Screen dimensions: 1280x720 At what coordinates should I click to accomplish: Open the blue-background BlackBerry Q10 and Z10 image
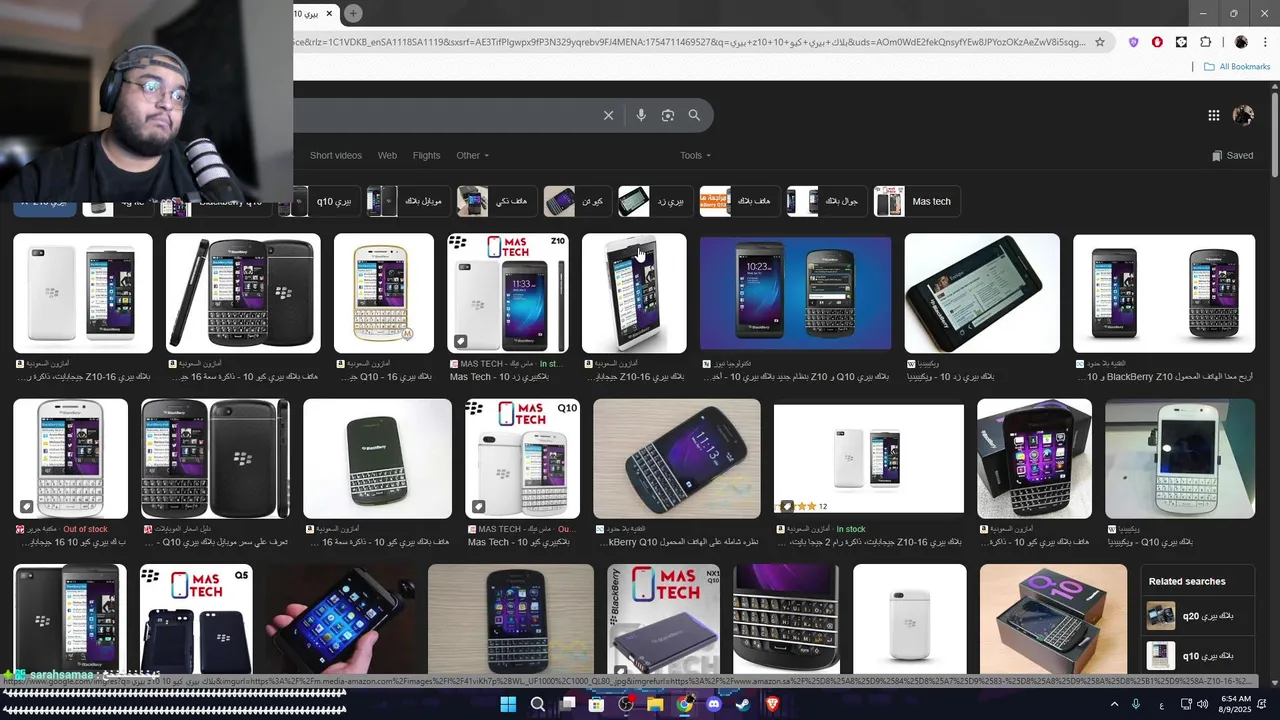click(x=795, y=294)
